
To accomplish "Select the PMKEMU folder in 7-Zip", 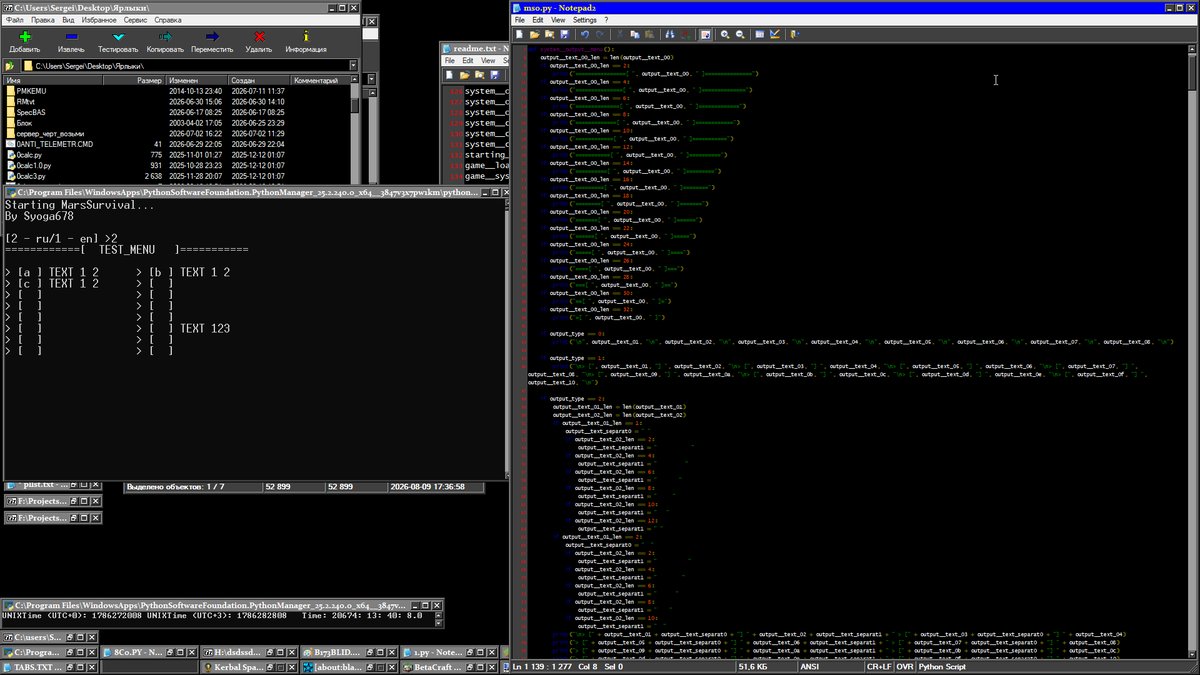I will [33, 91].
